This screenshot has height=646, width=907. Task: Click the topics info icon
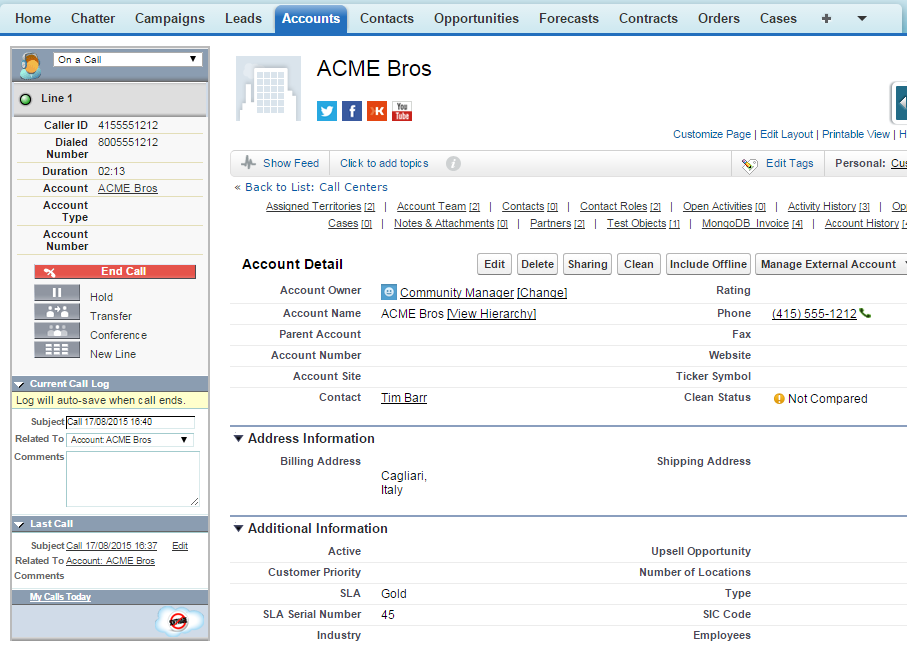453,164
